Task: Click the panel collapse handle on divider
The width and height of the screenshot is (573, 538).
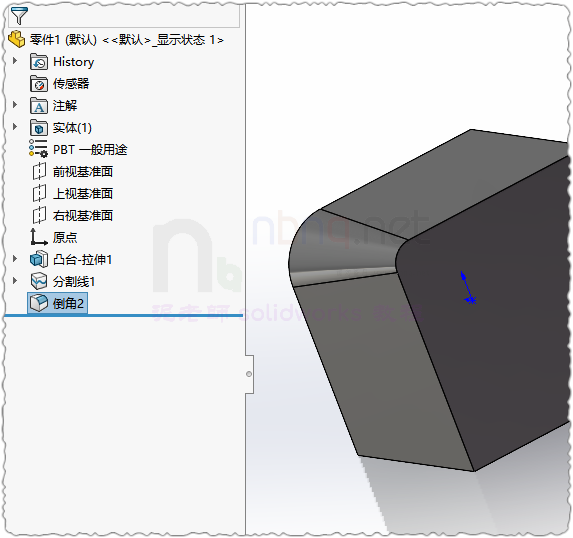Action: [x=249, y=374]
